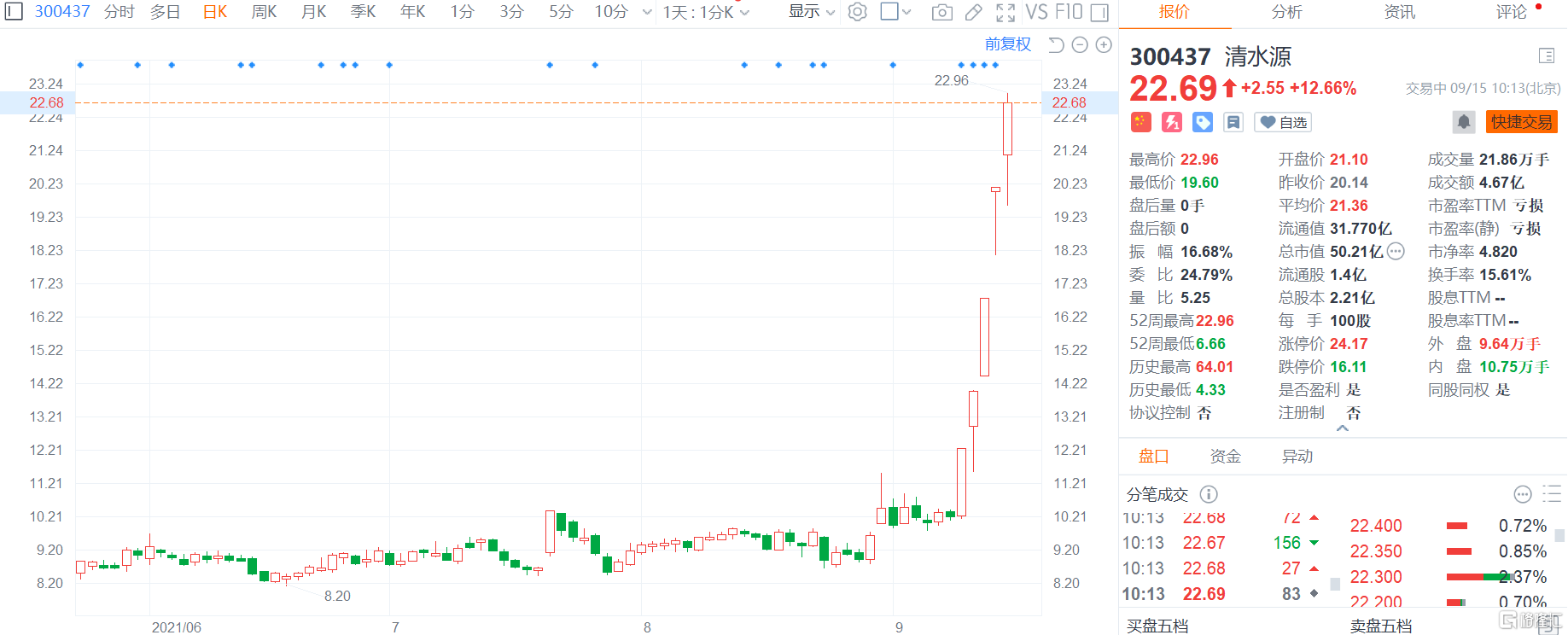Switch to 5分 minute chart
The image size is (1568, 635).
coord(561,12)
